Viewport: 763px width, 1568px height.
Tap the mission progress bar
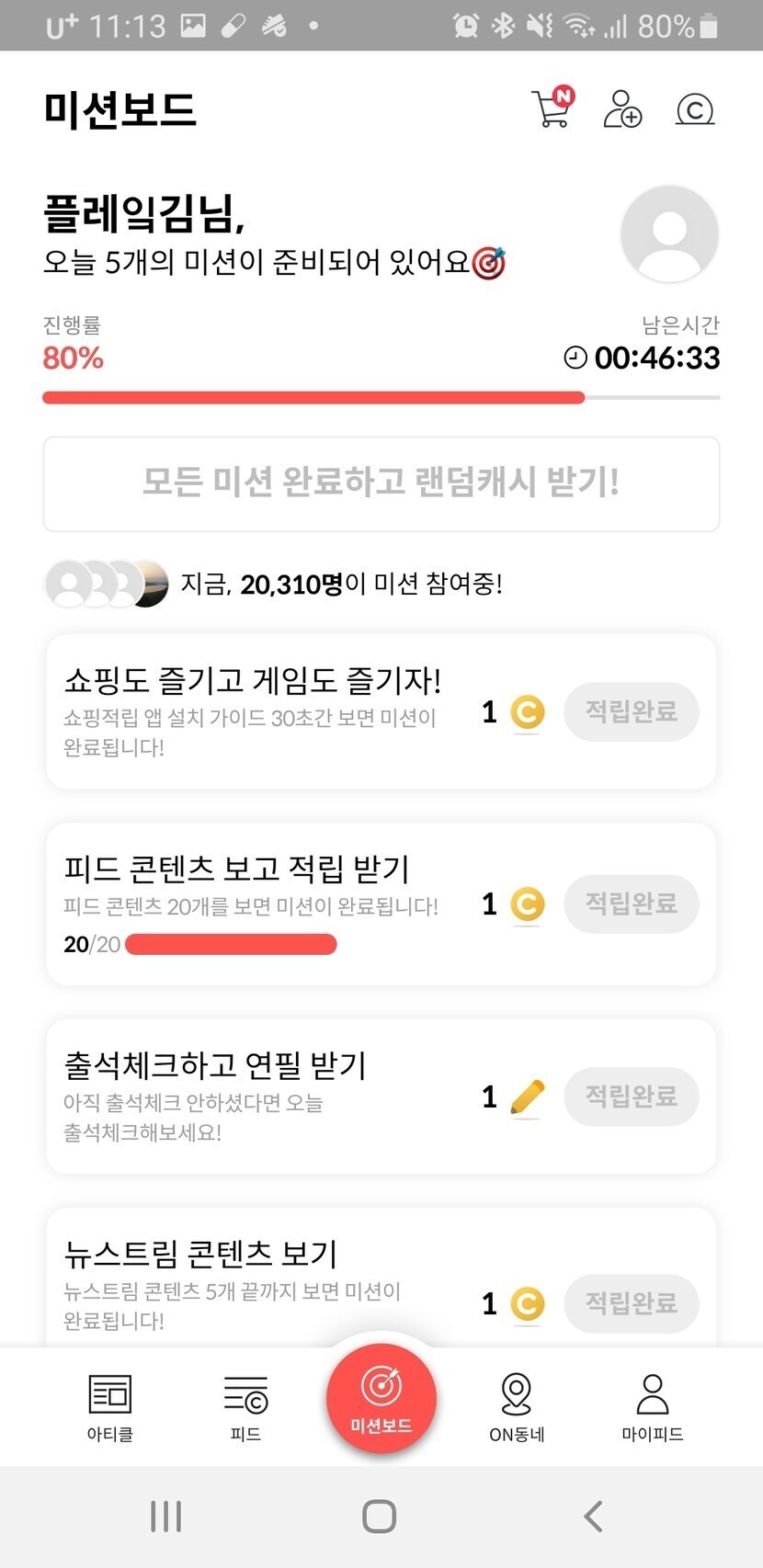381,397
